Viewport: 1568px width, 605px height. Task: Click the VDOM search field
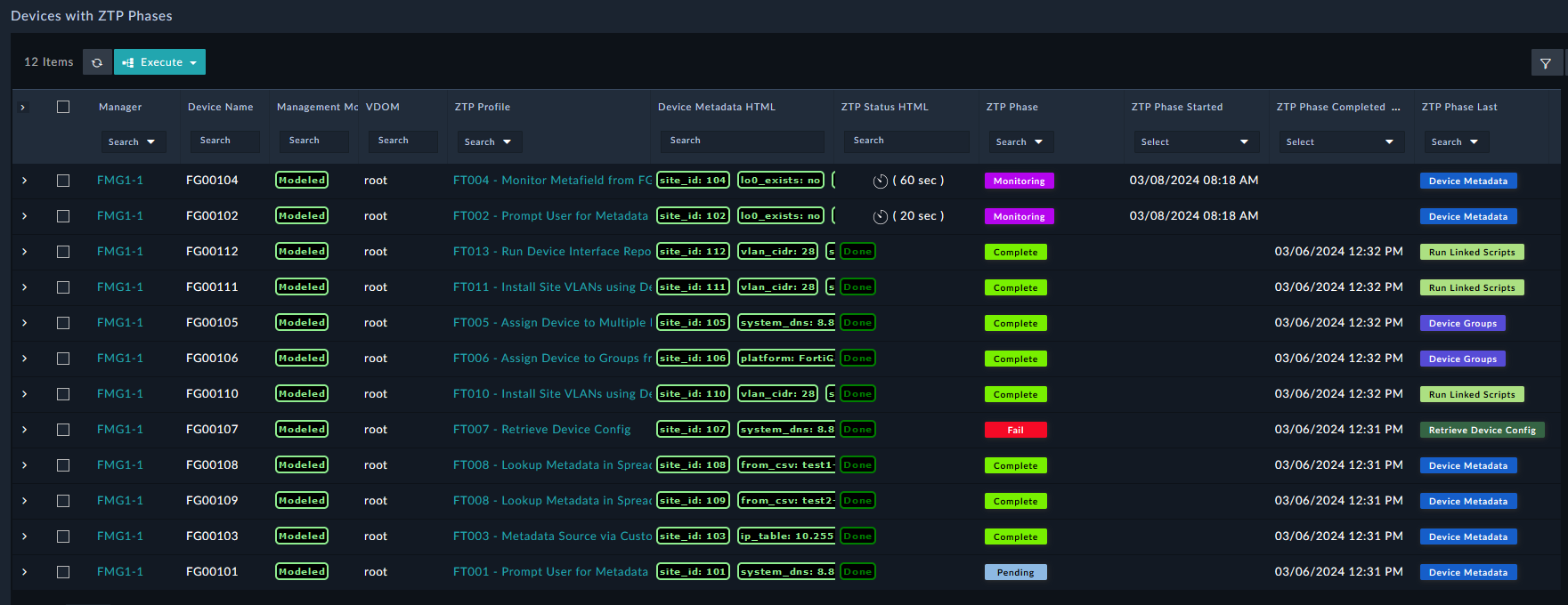pos(402,141)
